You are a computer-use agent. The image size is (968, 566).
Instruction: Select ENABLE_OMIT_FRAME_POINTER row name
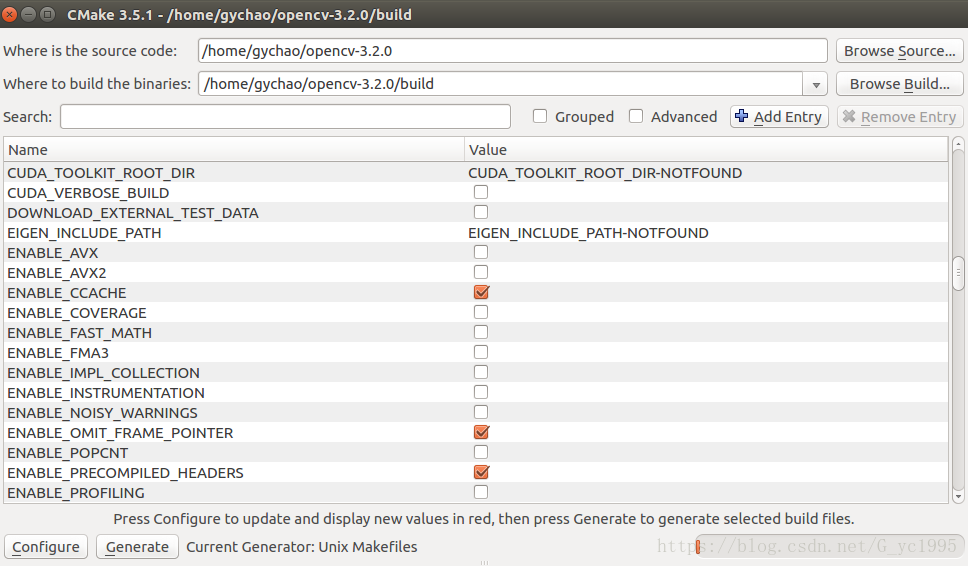click(120, 433)
